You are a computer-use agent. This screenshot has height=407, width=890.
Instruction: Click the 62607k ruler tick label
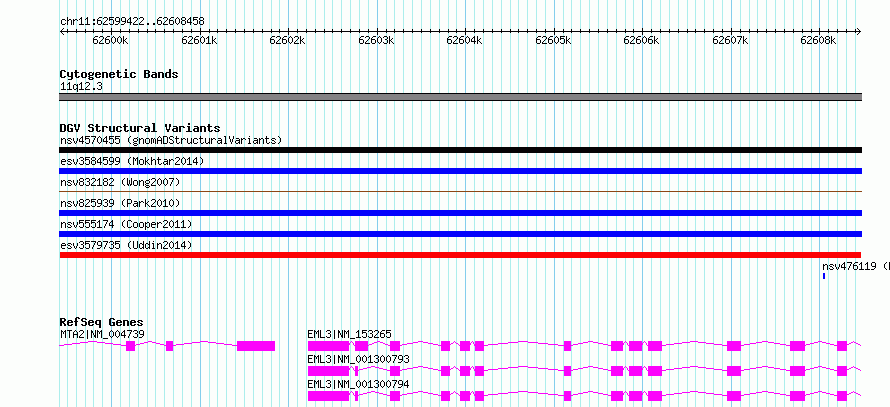click(730, 41)
